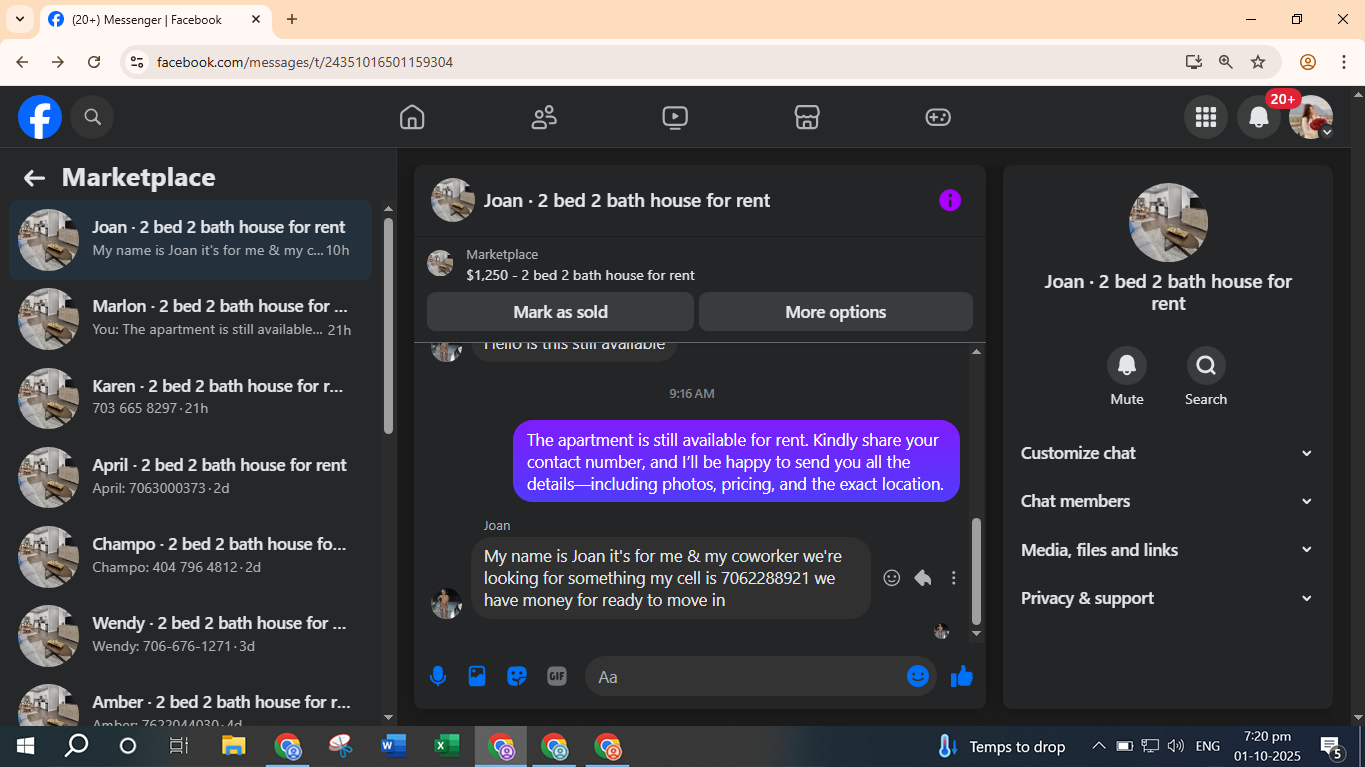1365x767 pixels.
Task: Open the account profile picture menu
Action: coord(1311,117)
